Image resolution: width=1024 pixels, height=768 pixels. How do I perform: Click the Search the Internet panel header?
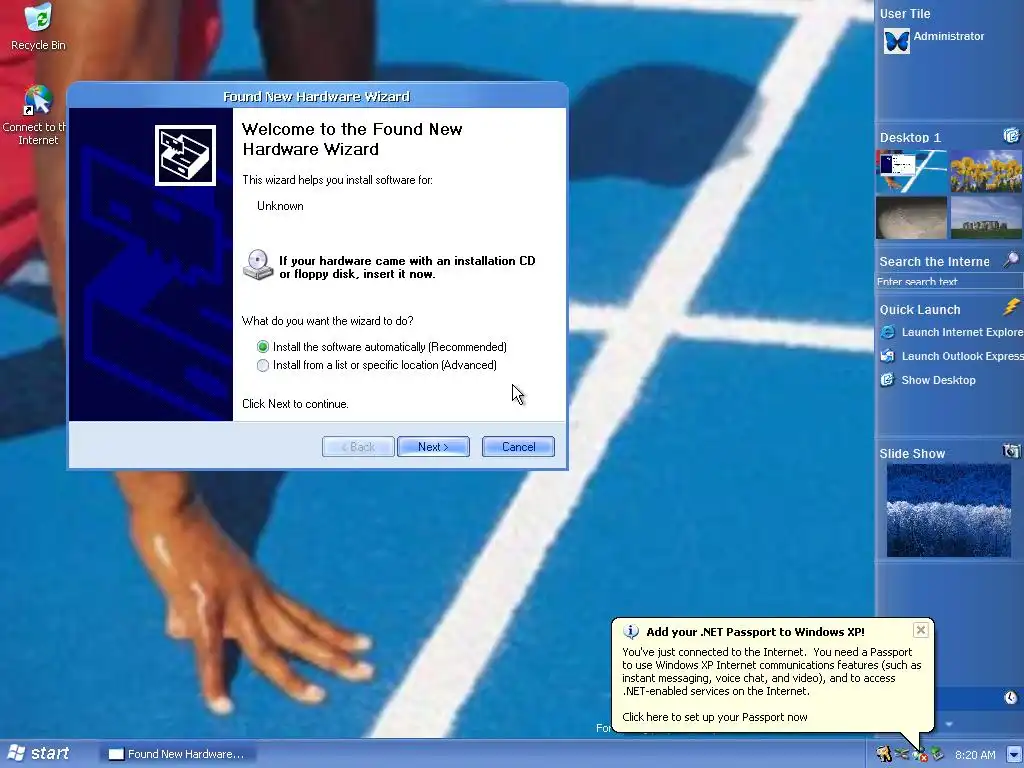pos(935,261)
